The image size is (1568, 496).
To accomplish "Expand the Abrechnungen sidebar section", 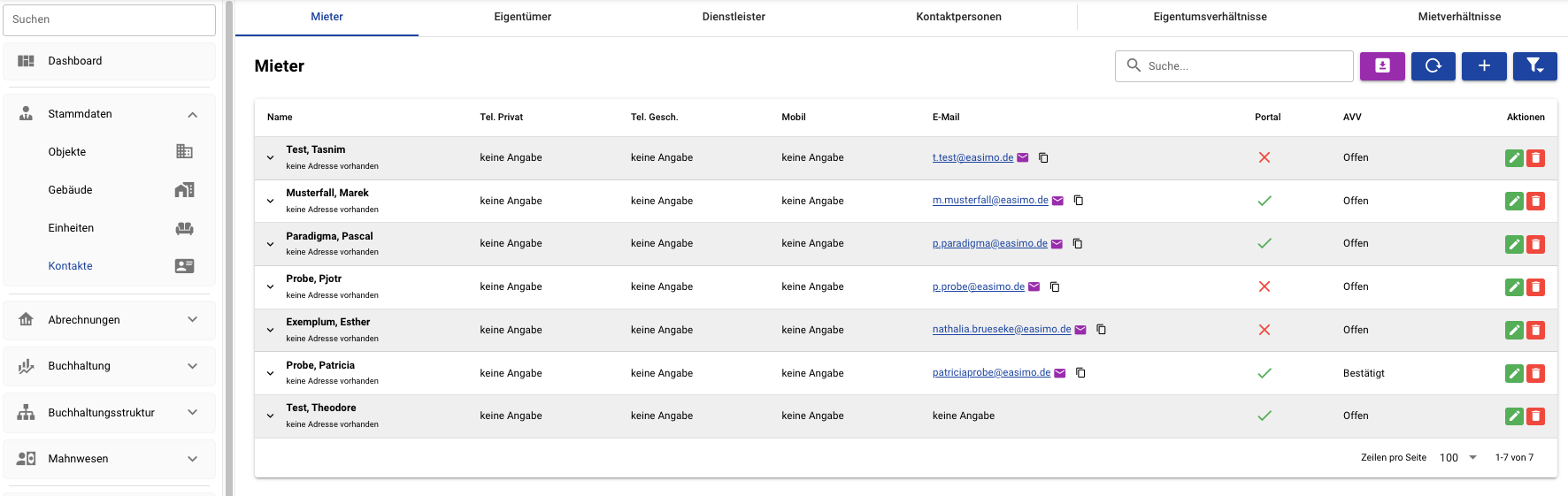I will [x=192, y=320].
